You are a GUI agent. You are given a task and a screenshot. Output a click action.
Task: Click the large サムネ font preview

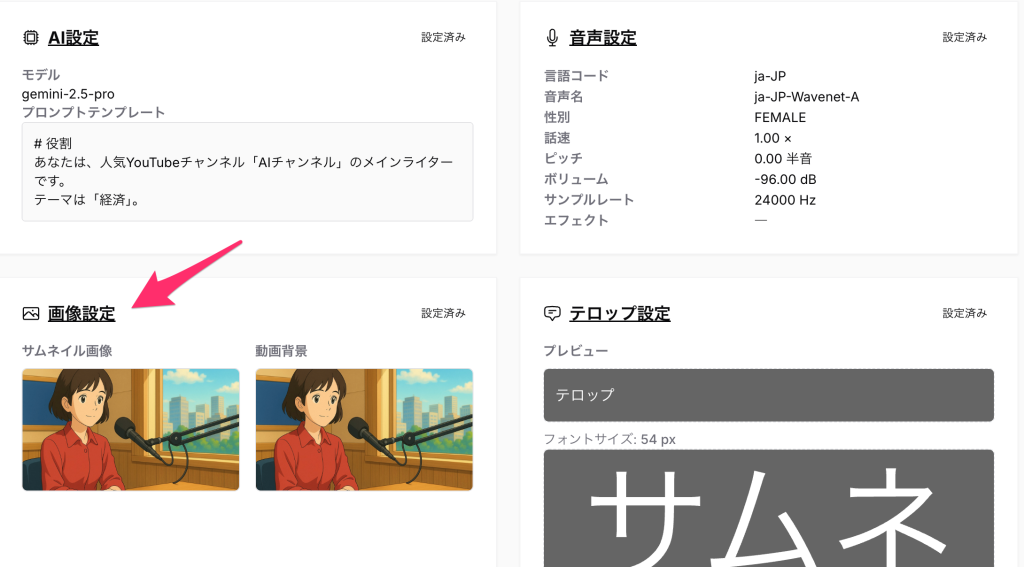coord(769,508)
